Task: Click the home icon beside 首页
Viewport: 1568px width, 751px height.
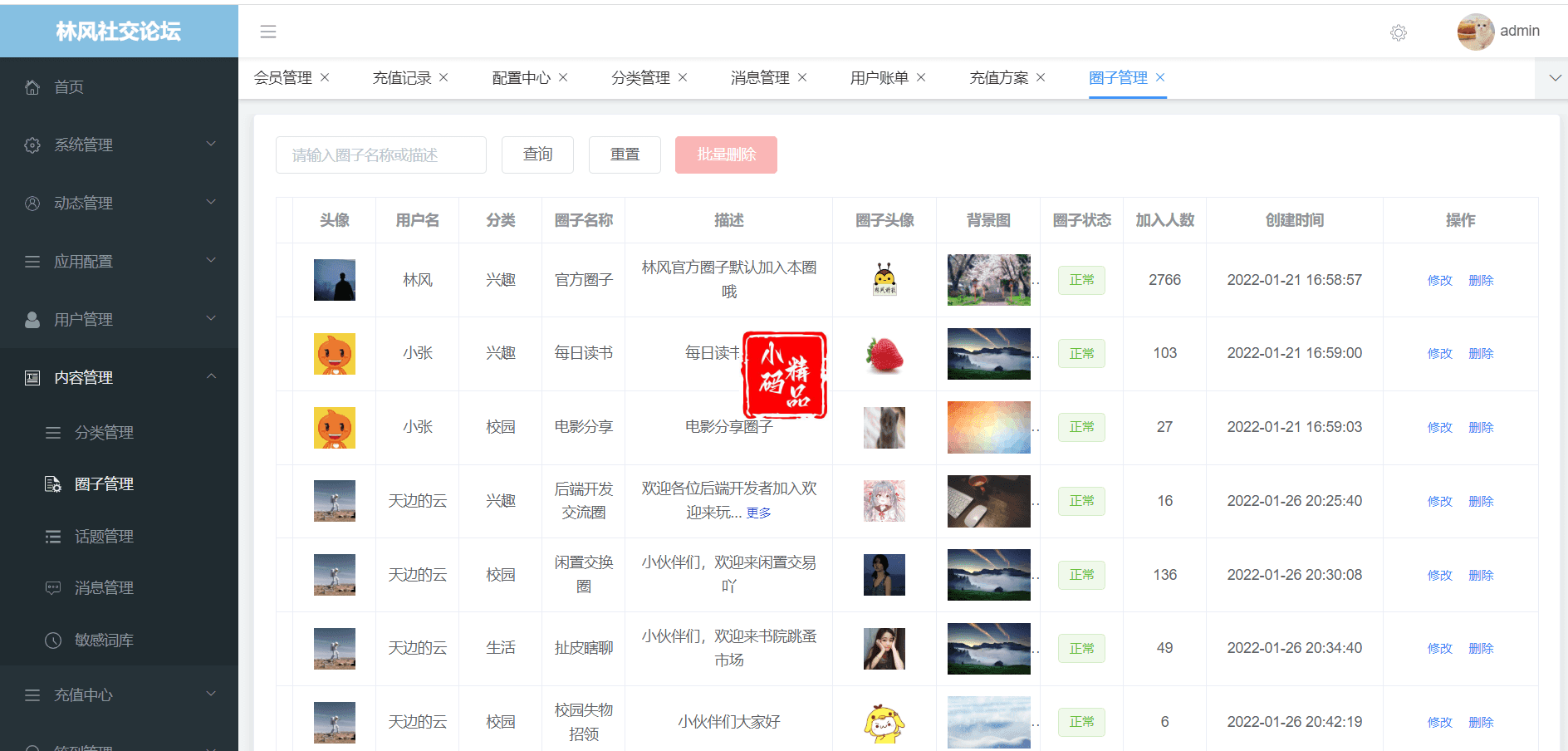Action: [x=32, y=87]
